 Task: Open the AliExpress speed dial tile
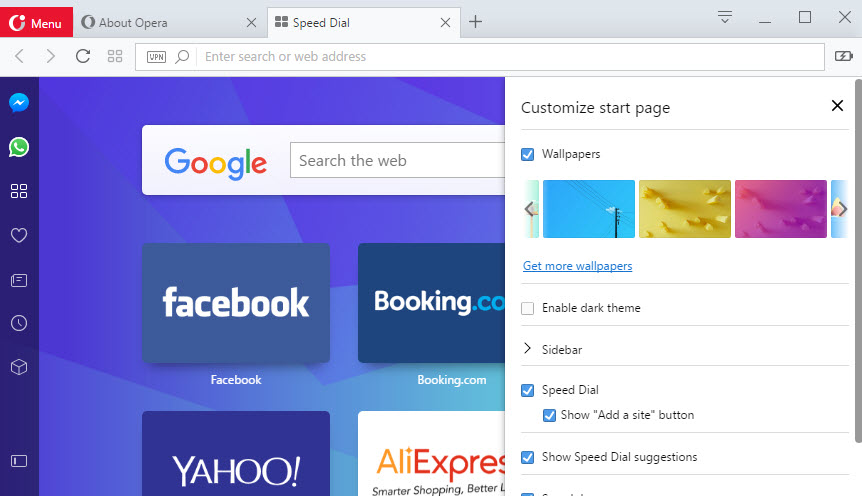(432, 454)
